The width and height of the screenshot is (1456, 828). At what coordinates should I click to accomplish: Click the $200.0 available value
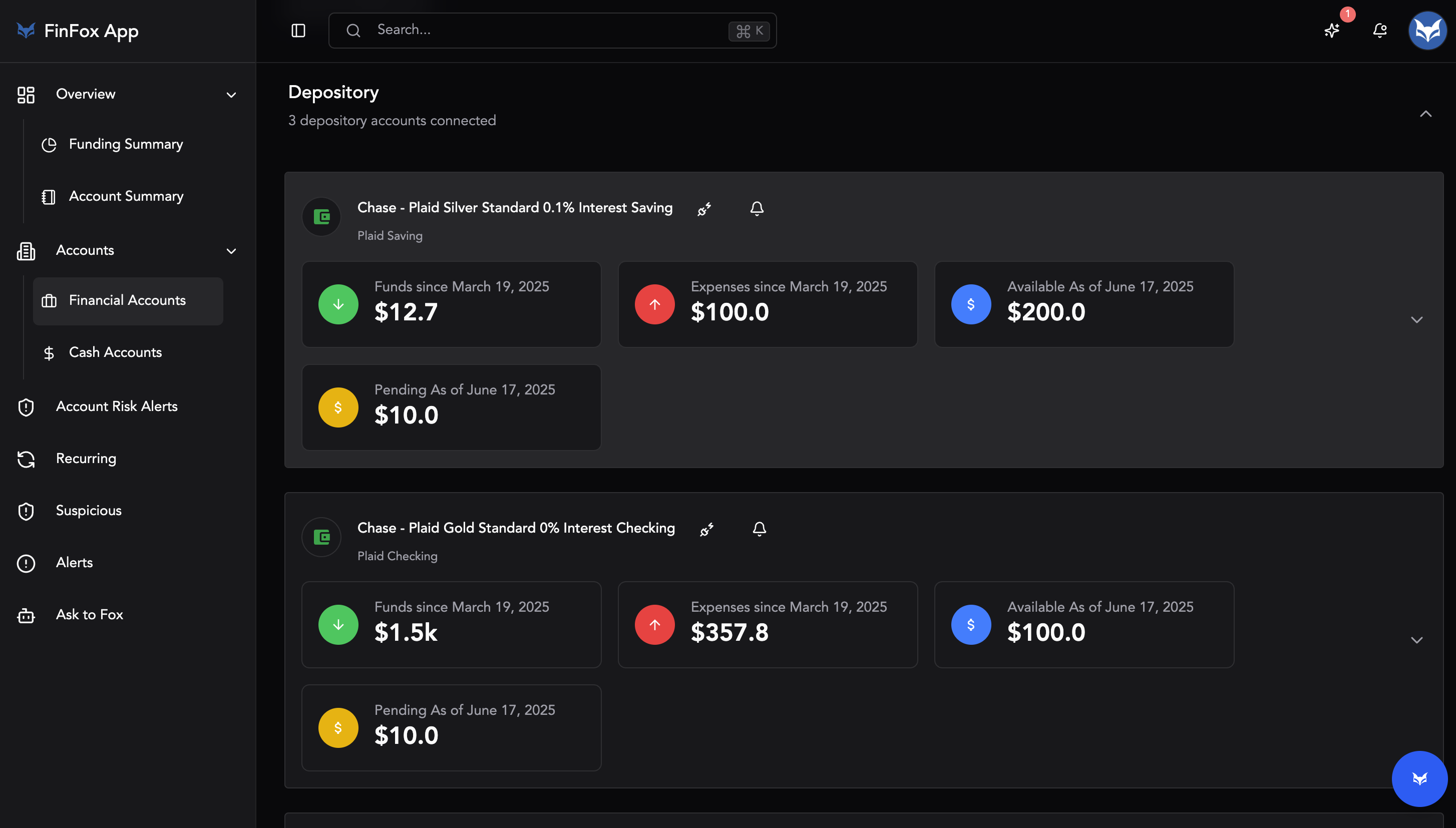click(x=1046, y=312)
